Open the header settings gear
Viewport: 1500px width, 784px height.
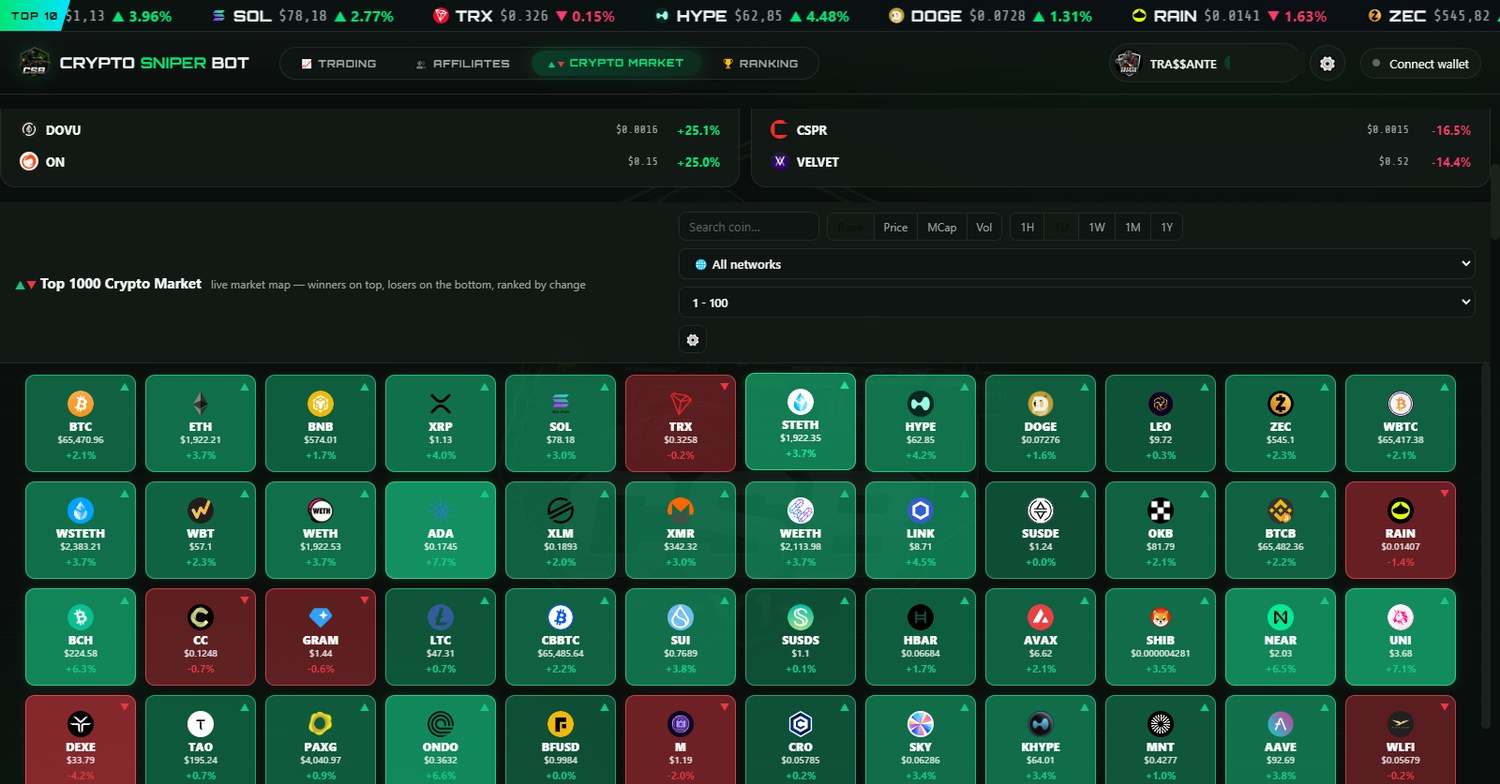click(1327, 64)
